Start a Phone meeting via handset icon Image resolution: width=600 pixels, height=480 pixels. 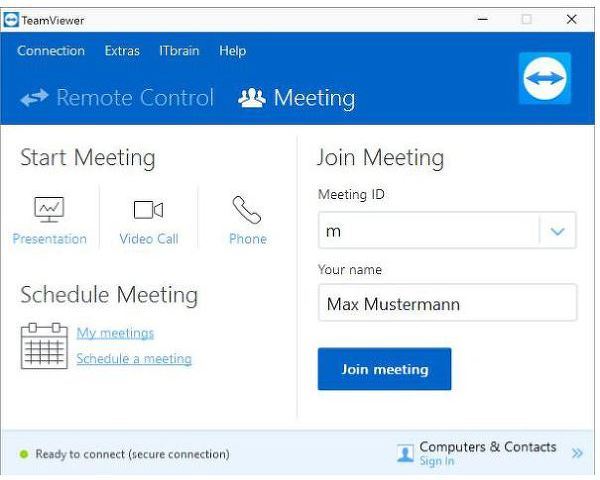click(x=247, y=209)
